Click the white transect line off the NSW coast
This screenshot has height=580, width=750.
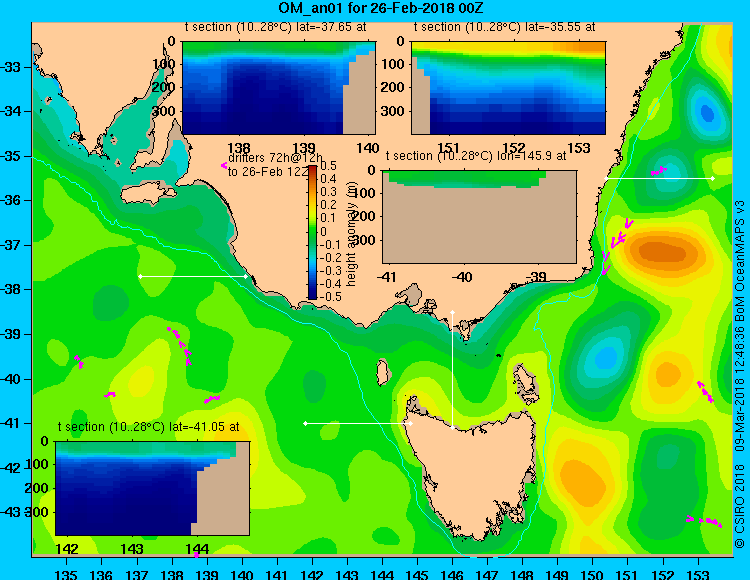point(659,178)
